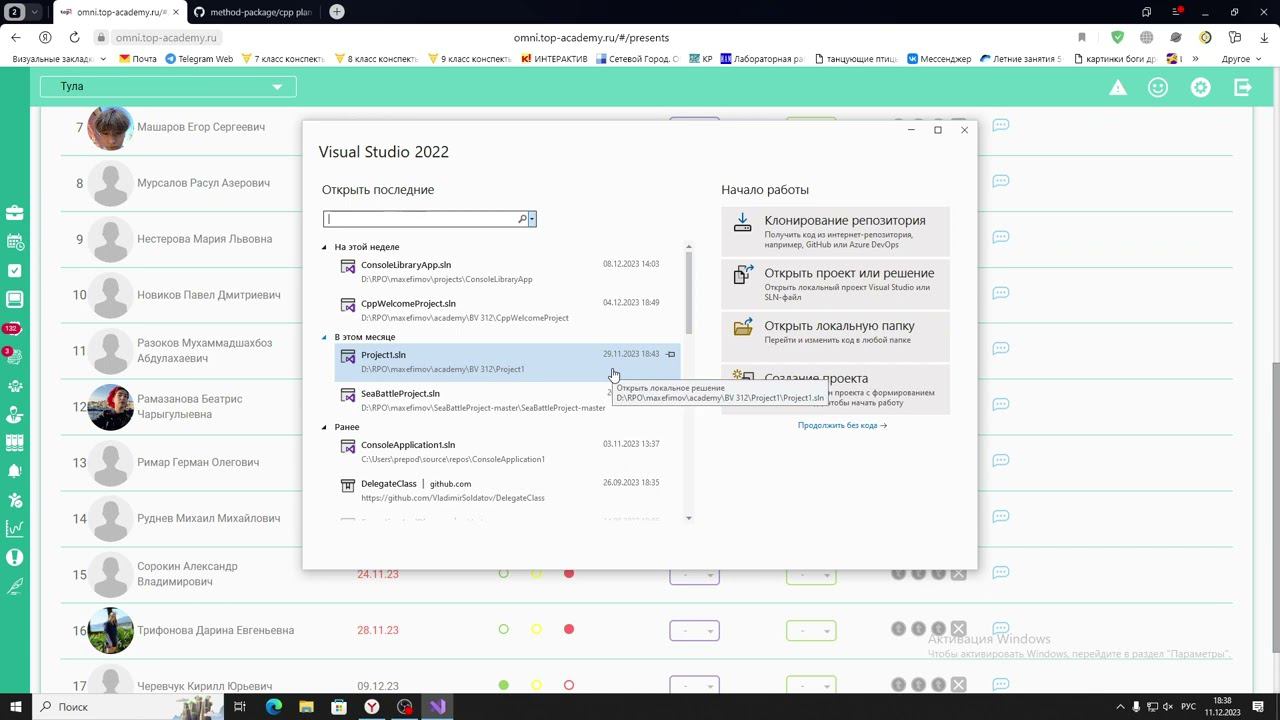Open the comment bubble for Машаров Егор Сергеевич
The width and height of the screenshot is (1280, 720).
[1000, 125]
